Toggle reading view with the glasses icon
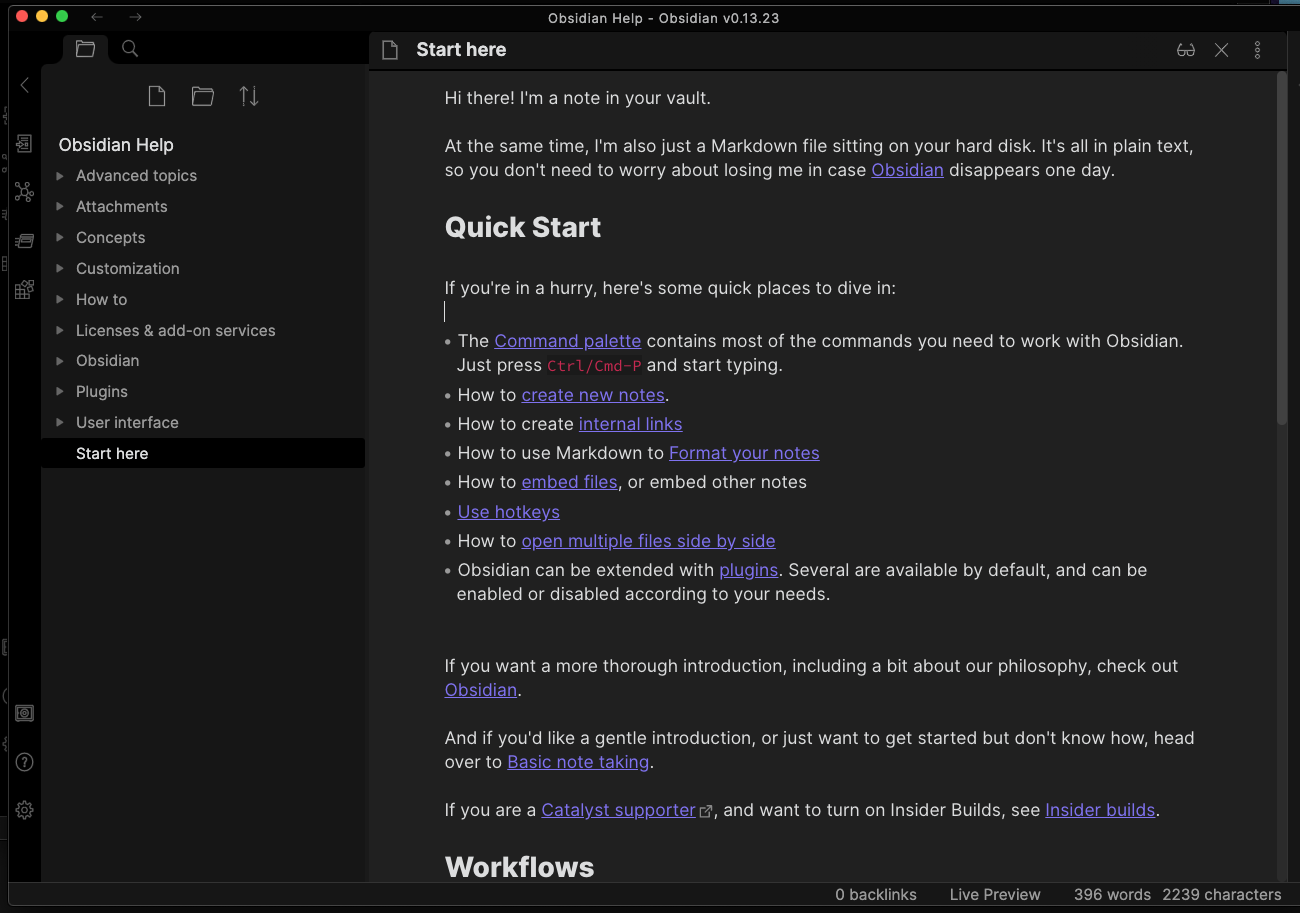This screenshot has height=913, width=1300. click(x=1186, y=50)
